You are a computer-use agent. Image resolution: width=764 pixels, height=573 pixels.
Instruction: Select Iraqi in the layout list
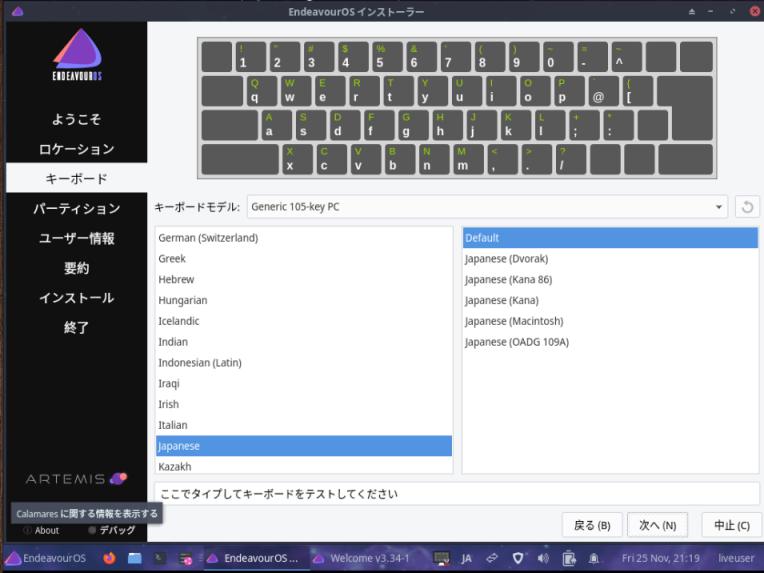[x=304, y=384]
